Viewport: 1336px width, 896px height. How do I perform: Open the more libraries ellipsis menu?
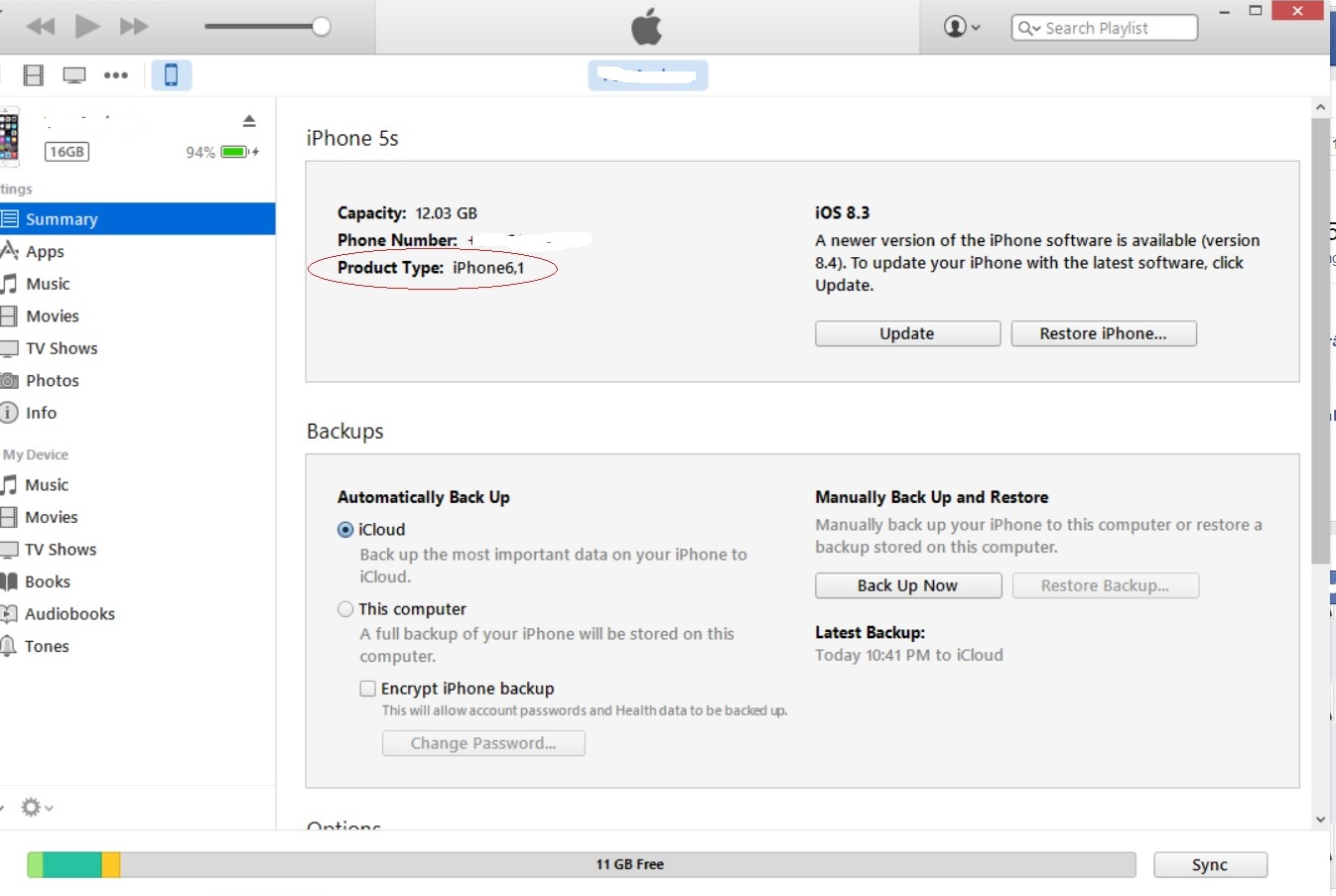pos(116,75)
